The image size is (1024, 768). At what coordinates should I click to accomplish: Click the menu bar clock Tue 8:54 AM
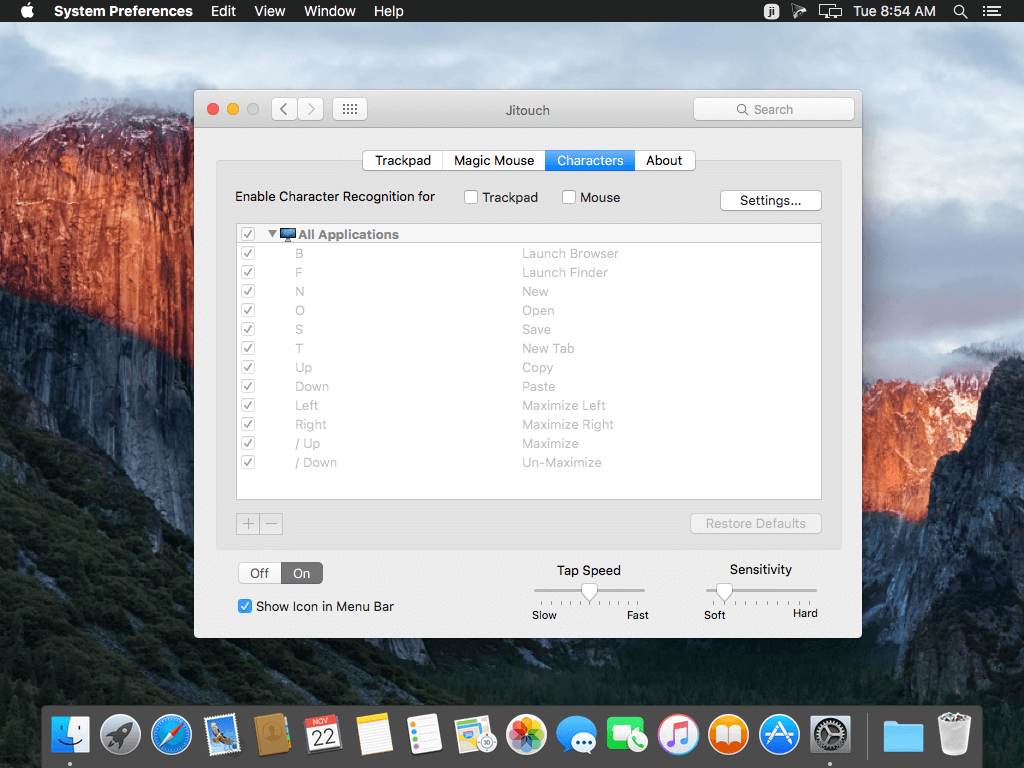pyautogui.click(x=894, y=11)
